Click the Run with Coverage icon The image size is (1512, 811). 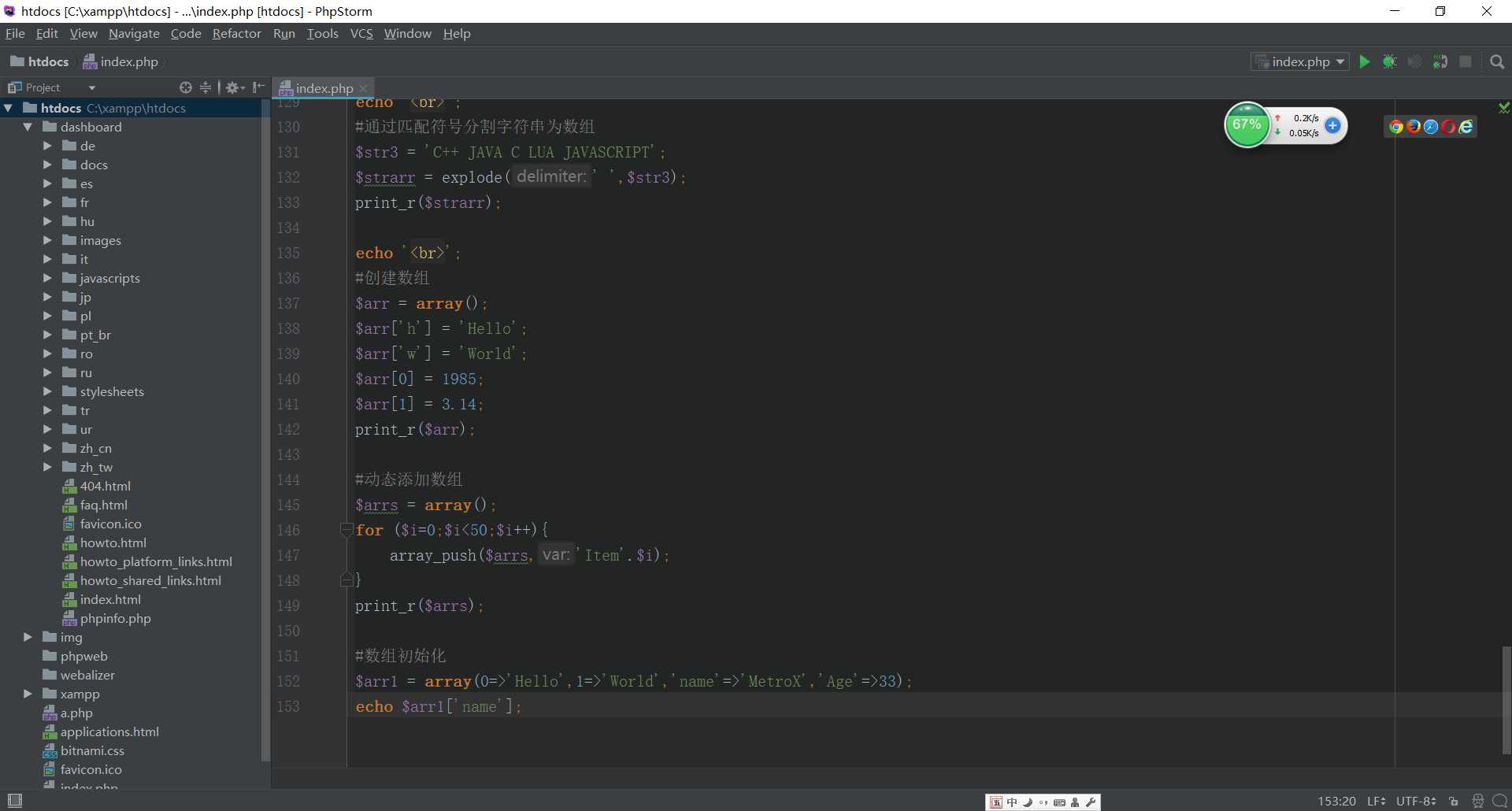(1415, 61)
